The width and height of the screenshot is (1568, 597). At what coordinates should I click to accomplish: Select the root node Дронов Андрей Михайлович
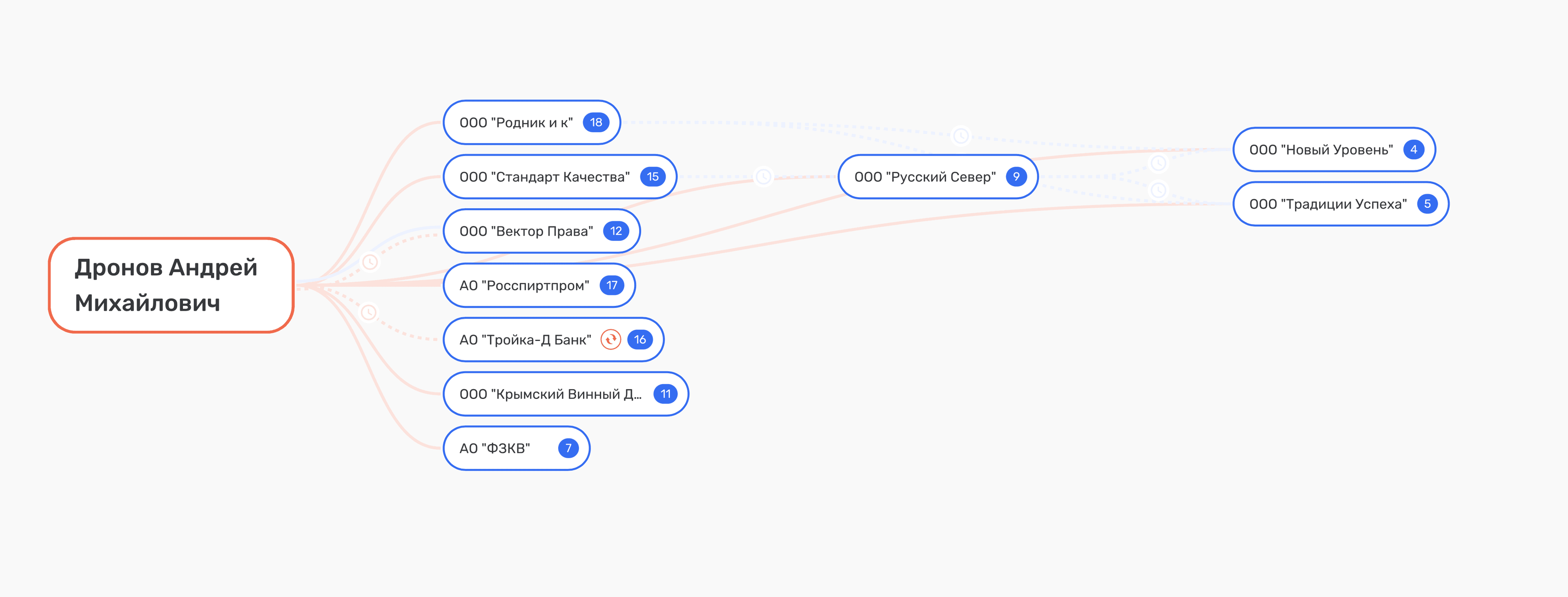click(x=171, y=285)
